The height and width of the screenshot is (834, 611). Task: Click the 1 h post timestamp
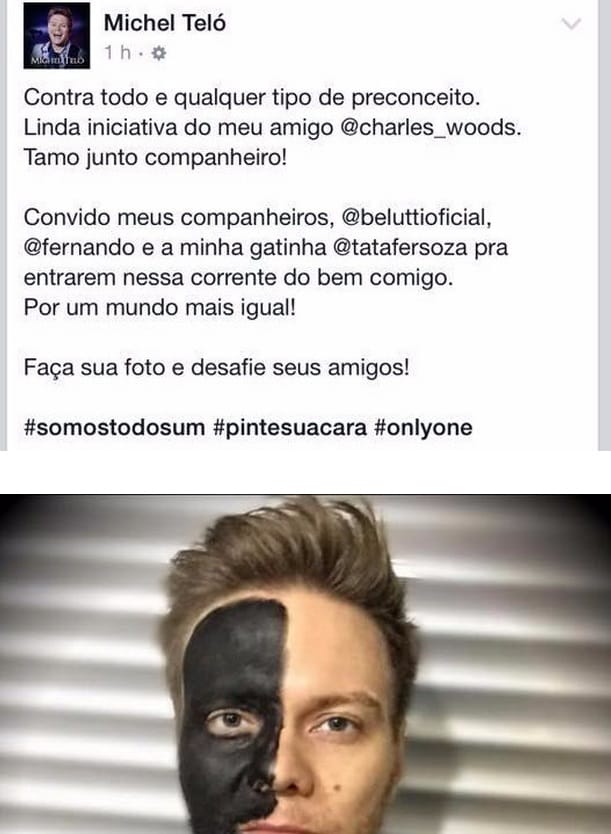point(118,53)
